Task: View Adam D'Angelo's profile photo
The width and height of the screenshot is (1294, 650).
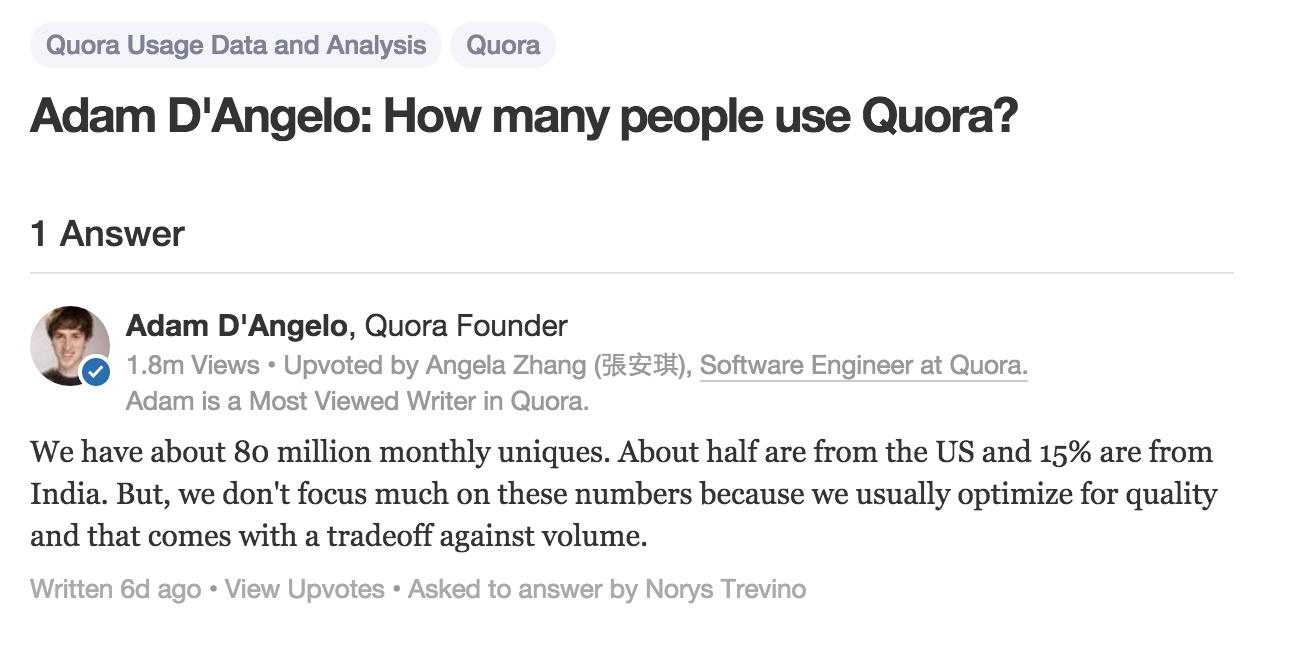Action: [70, 346]
